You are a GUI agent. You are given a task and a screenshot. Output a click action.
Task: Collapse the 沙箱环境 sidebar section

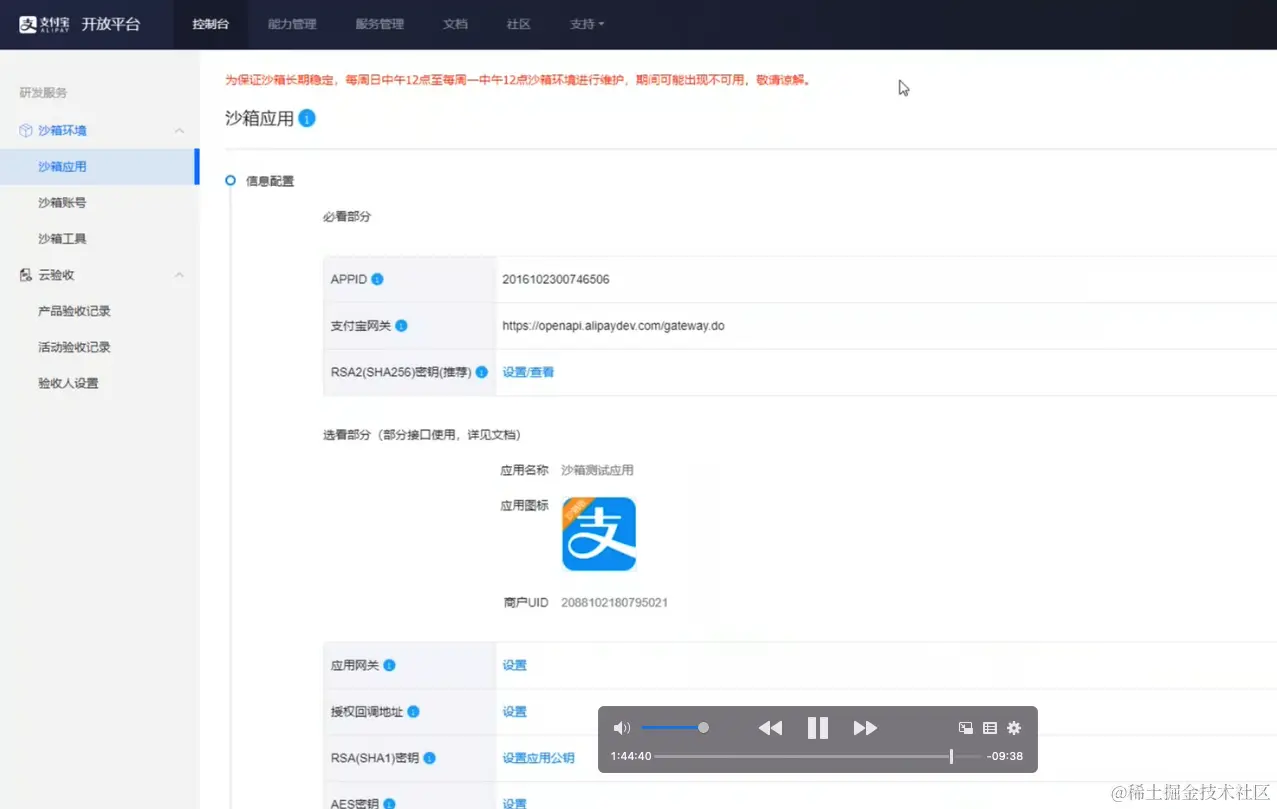tap(179, 131)
